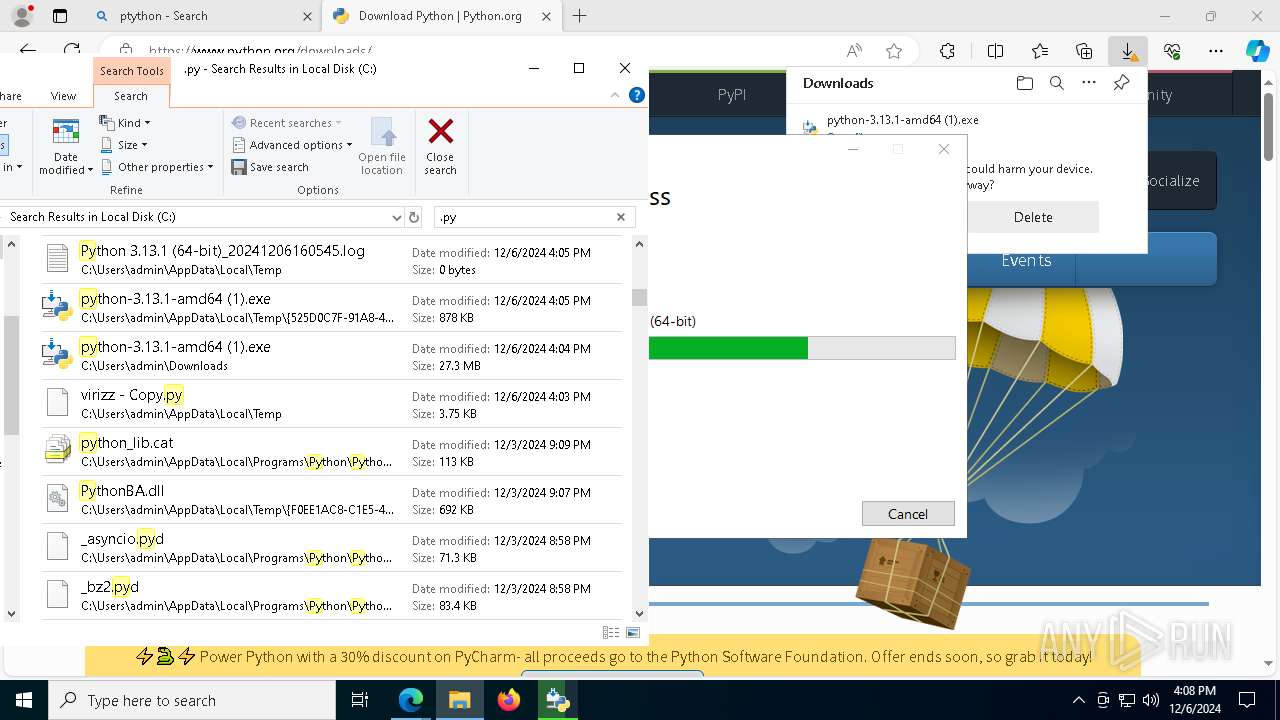Open new tab plus button
The width and height of the screenshot is (1280, 720).
coord(579,16)
